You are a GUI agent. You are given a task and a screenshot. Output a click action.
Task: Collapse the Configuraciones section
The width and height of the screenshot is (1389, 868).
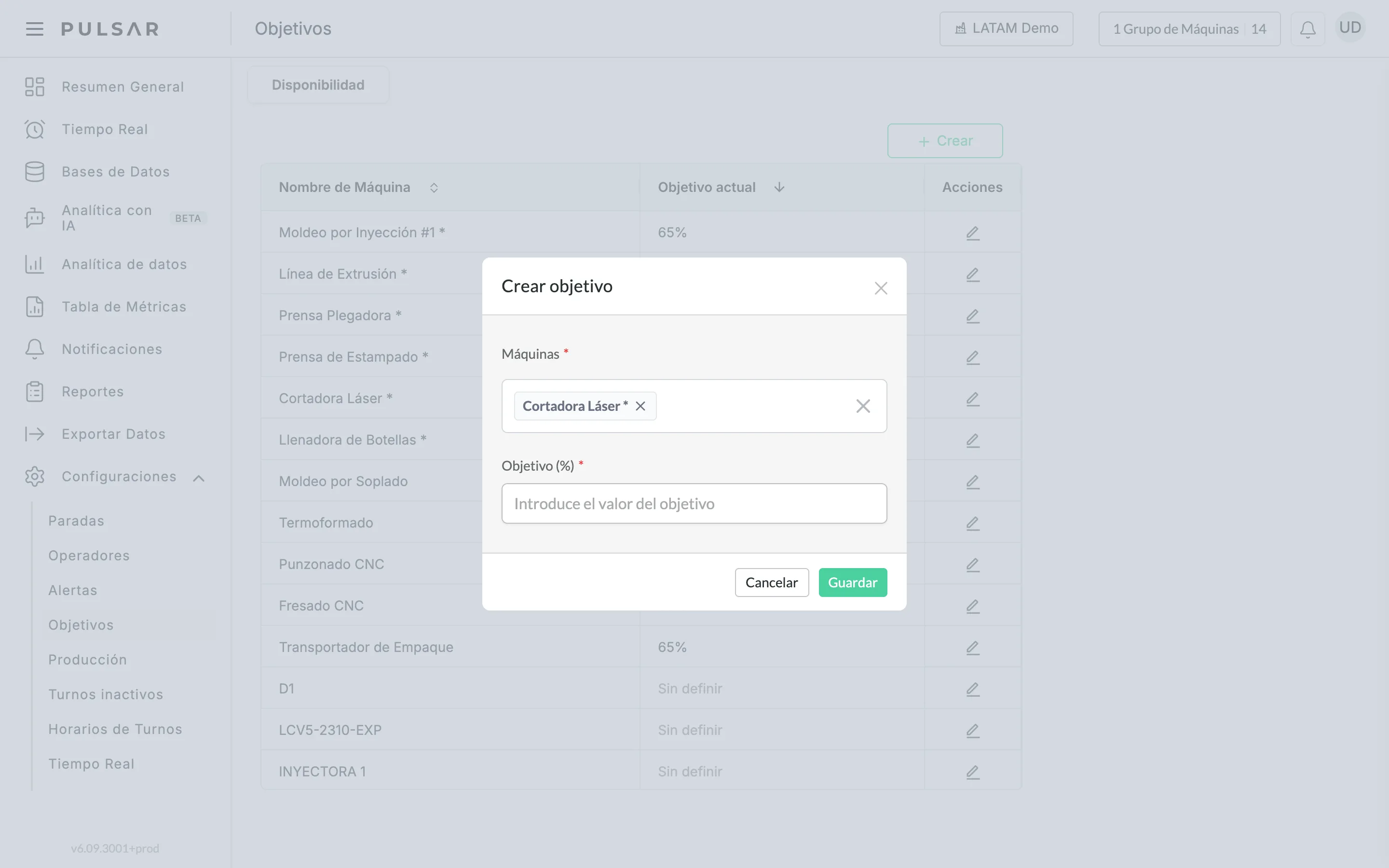click(x=199, y=477)
